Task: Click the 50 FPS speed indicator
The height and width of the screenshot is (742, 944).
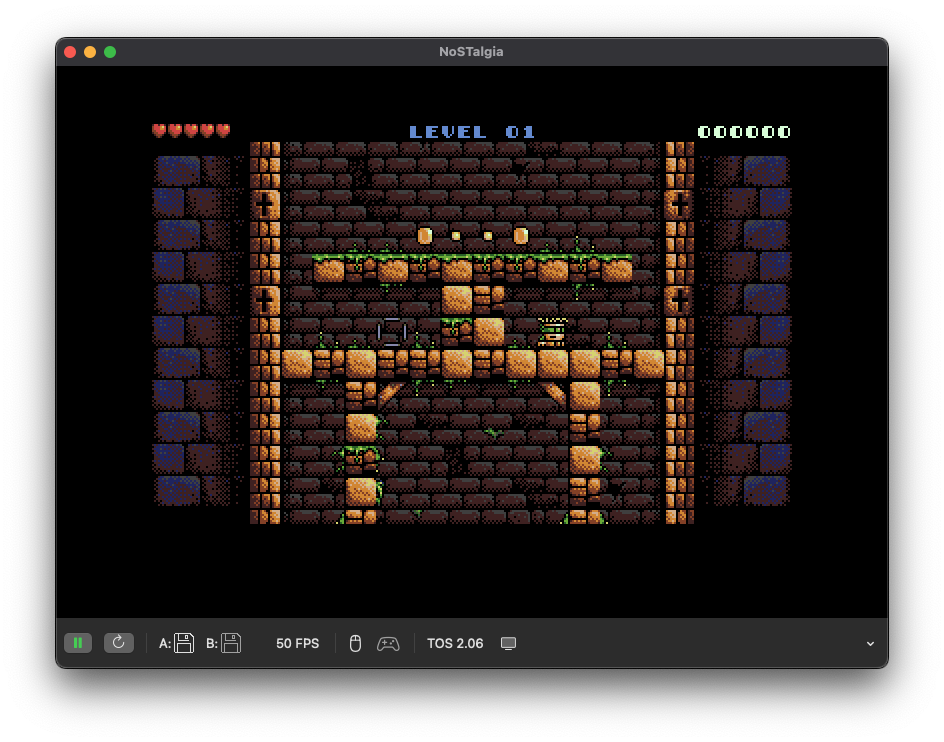Action: pyautogui.click(x=297, y=643)
